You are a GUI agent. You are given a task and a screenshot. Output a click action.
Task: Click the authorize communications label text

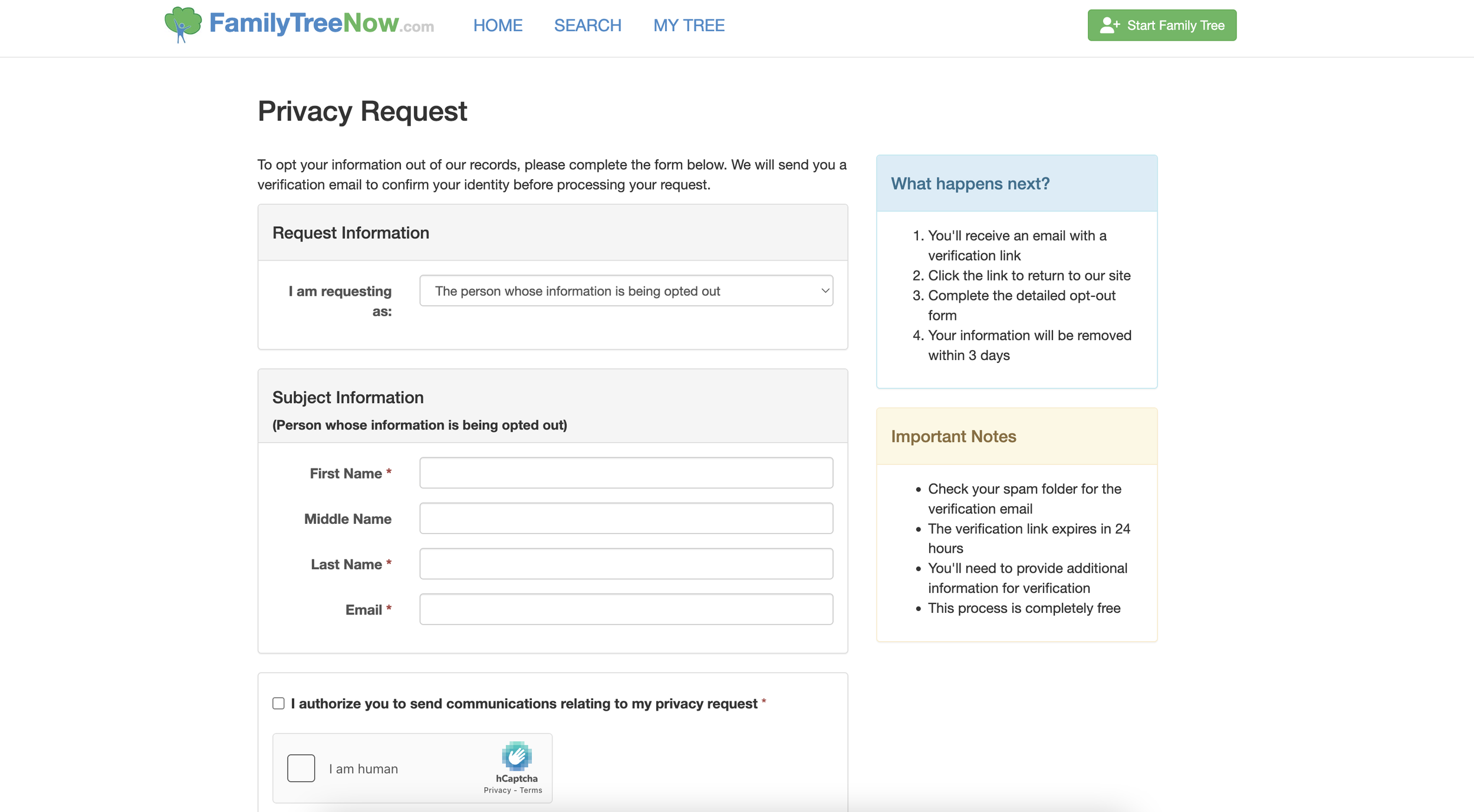point(524,704)
